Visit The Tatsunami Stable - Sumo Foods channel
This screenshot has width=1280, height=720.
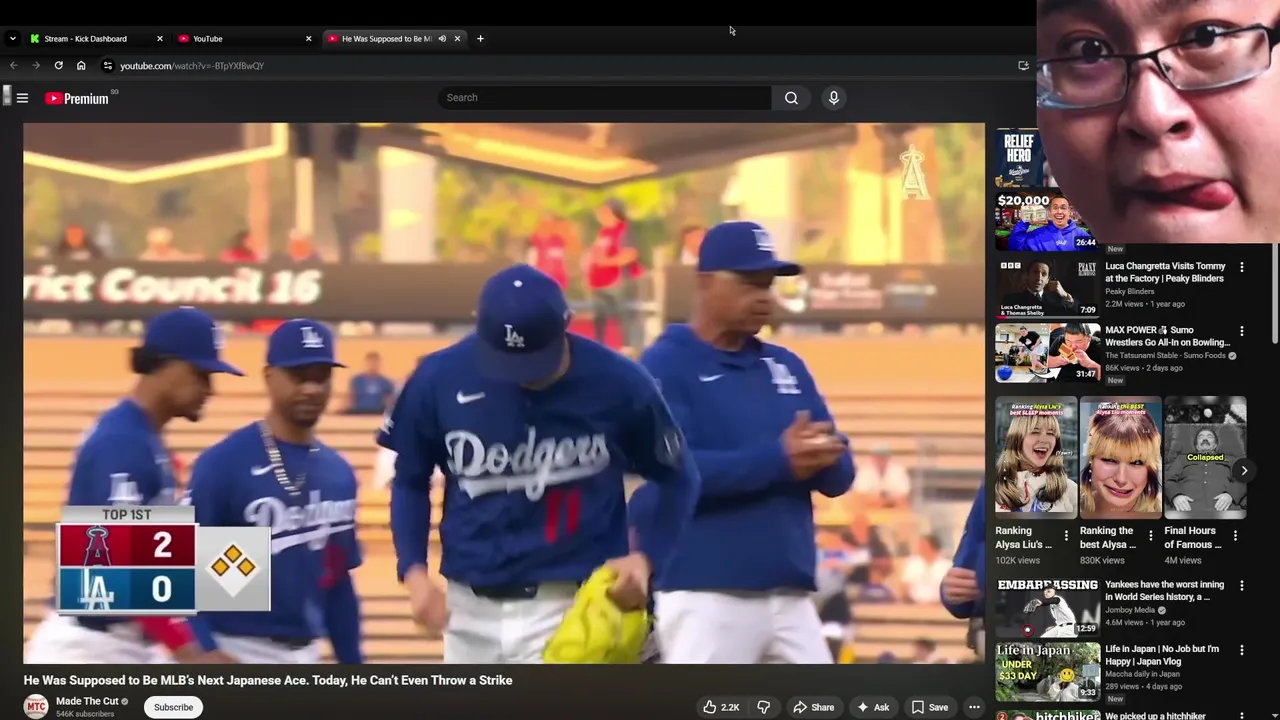1165,356
